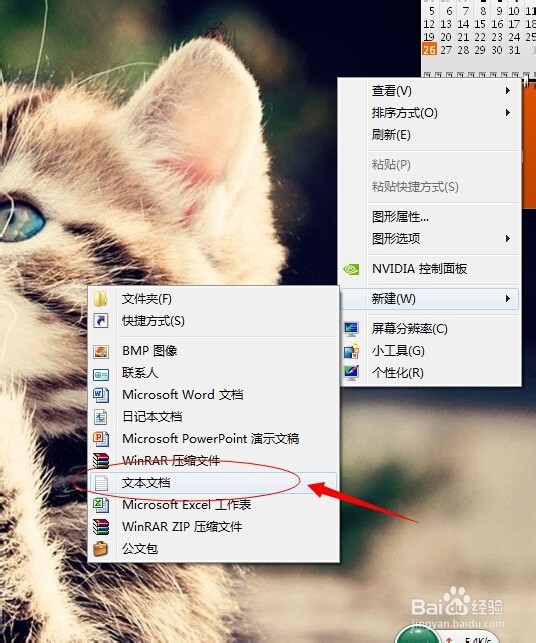
Task: Click the PowerPoint presentation icon
Action: coord(100,439)
